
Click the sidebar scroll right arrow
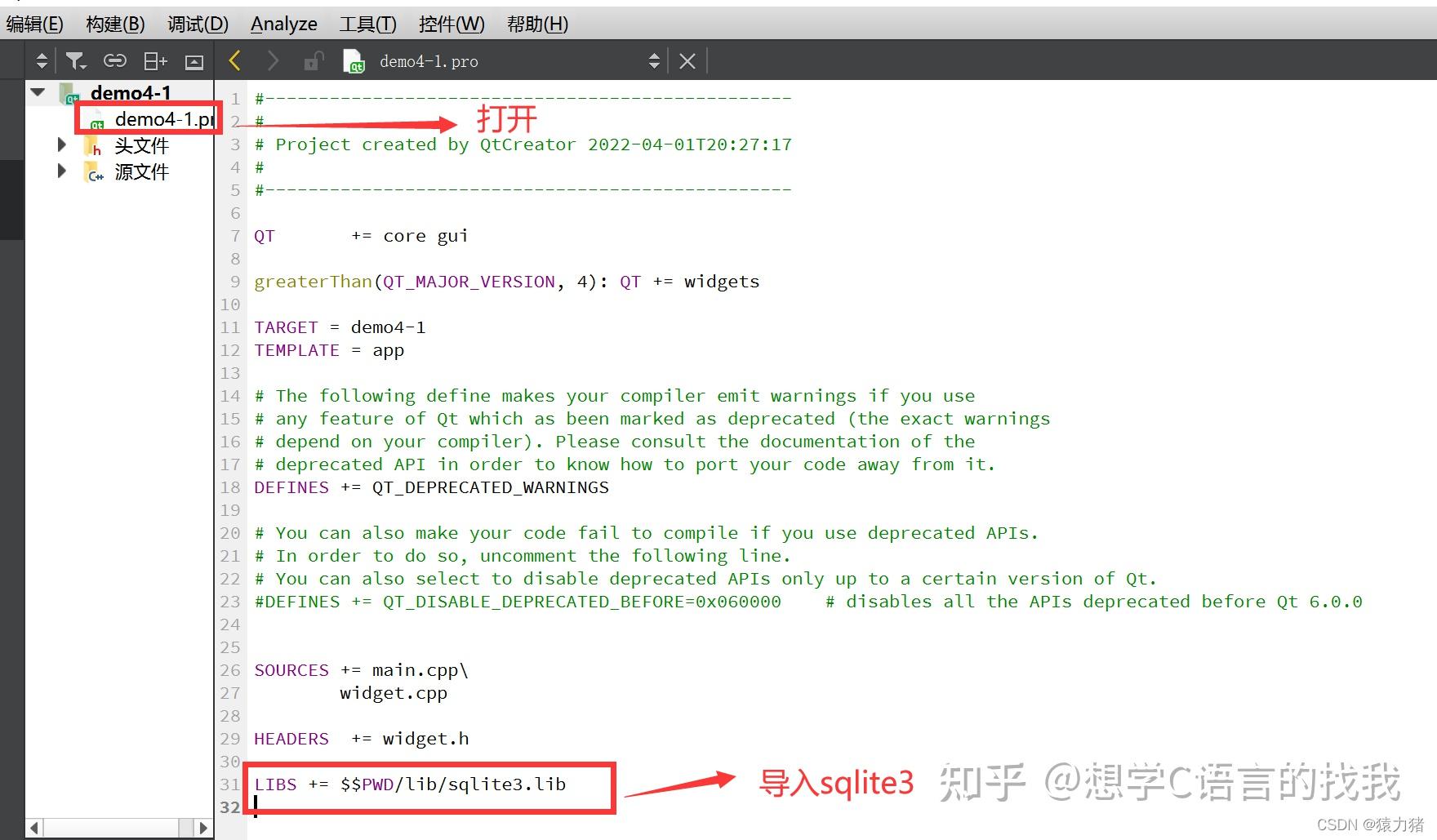pos(203,828)
